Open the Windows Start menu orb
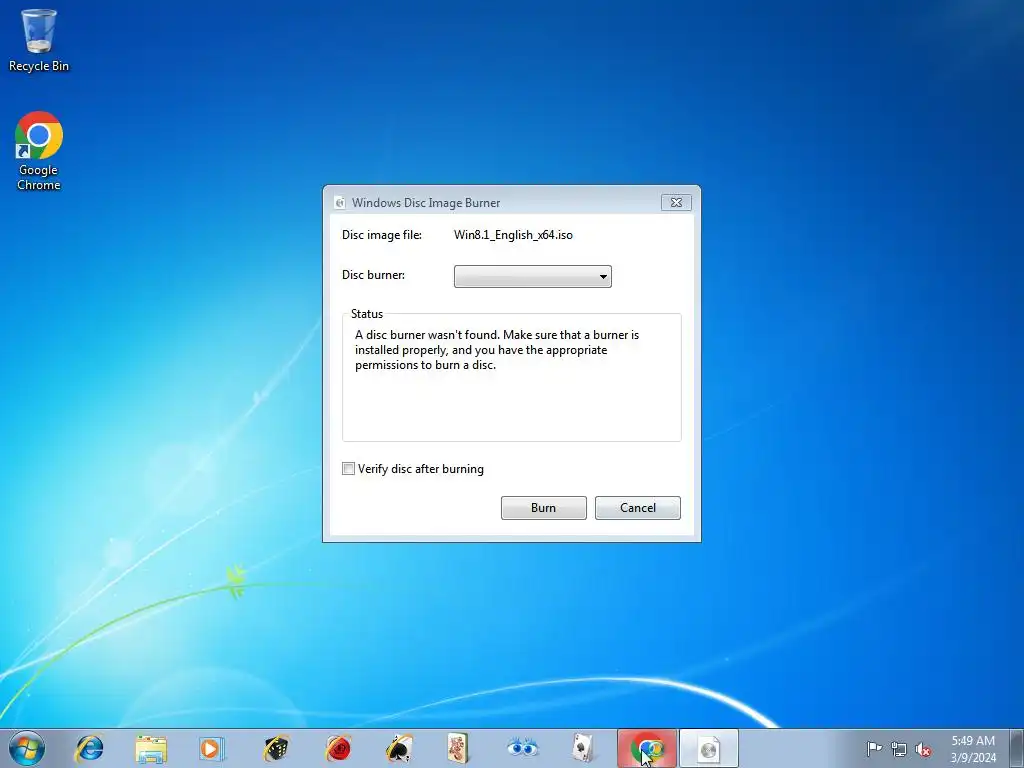Viewport: 1024px width, 768px height. click(x=27, y=748)
